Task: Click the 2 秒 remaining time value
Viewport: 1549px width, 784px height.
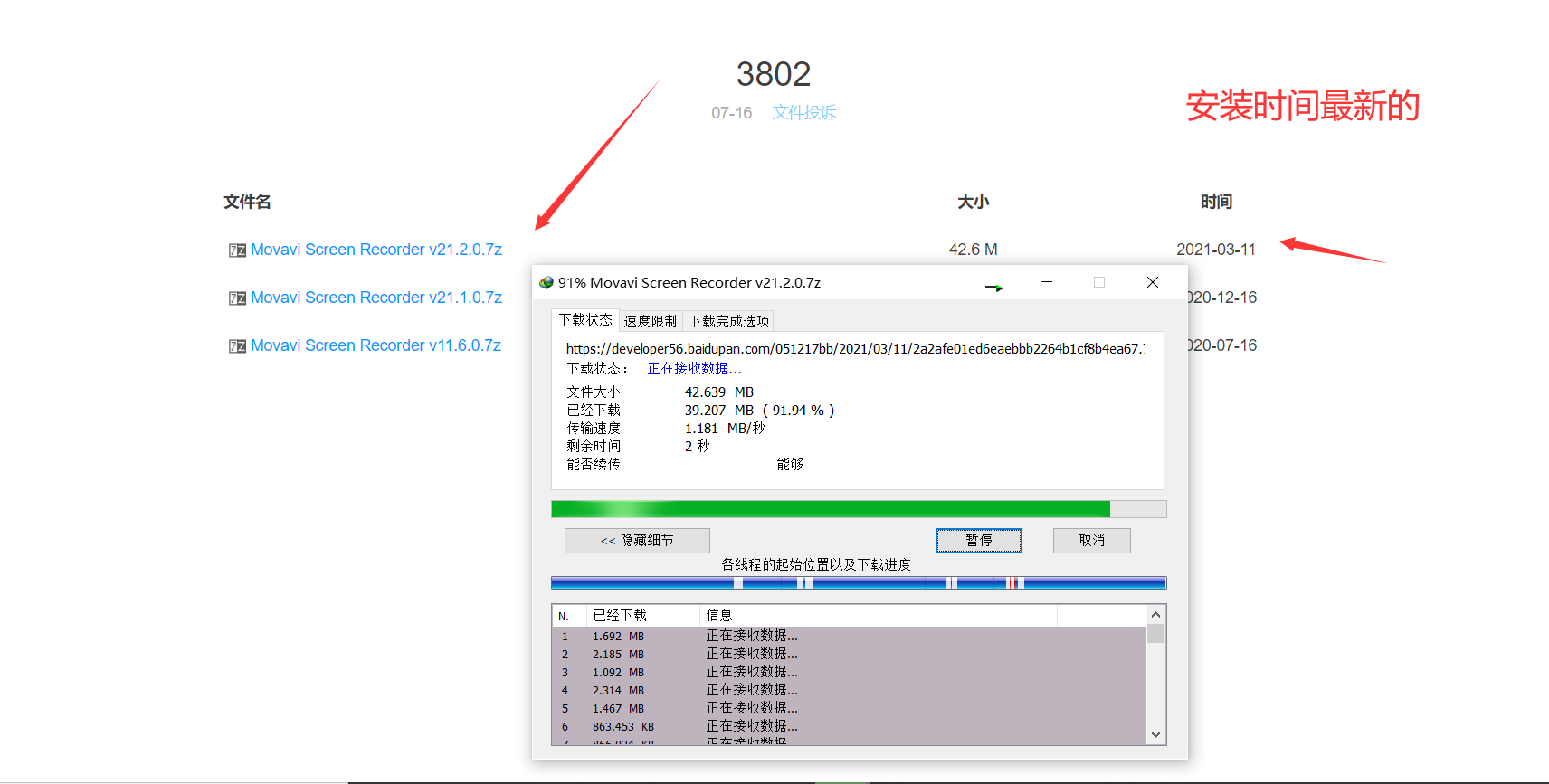Action: [697, 447]
